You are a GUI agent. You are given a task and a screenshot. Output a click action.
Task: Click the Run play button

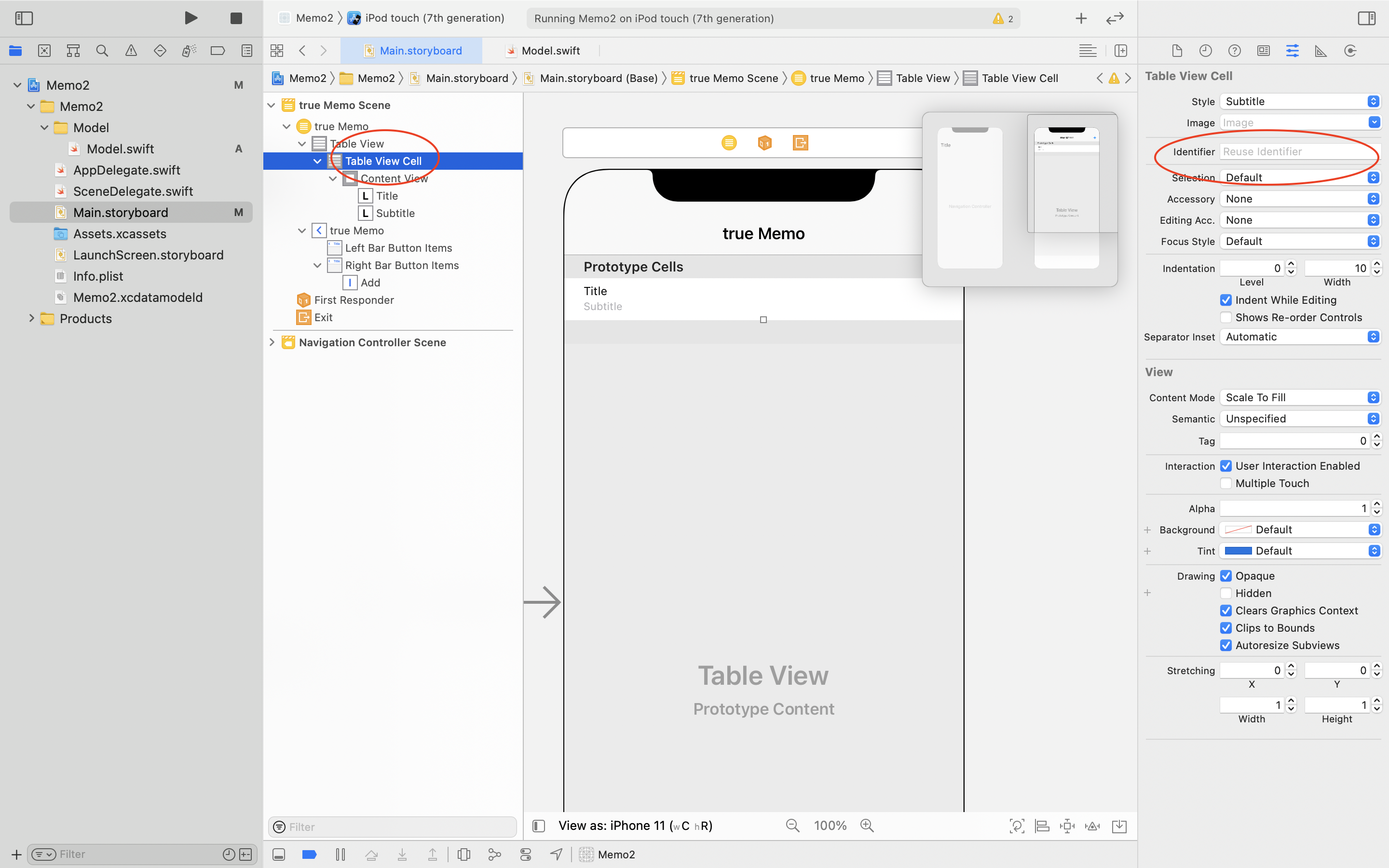191,18
